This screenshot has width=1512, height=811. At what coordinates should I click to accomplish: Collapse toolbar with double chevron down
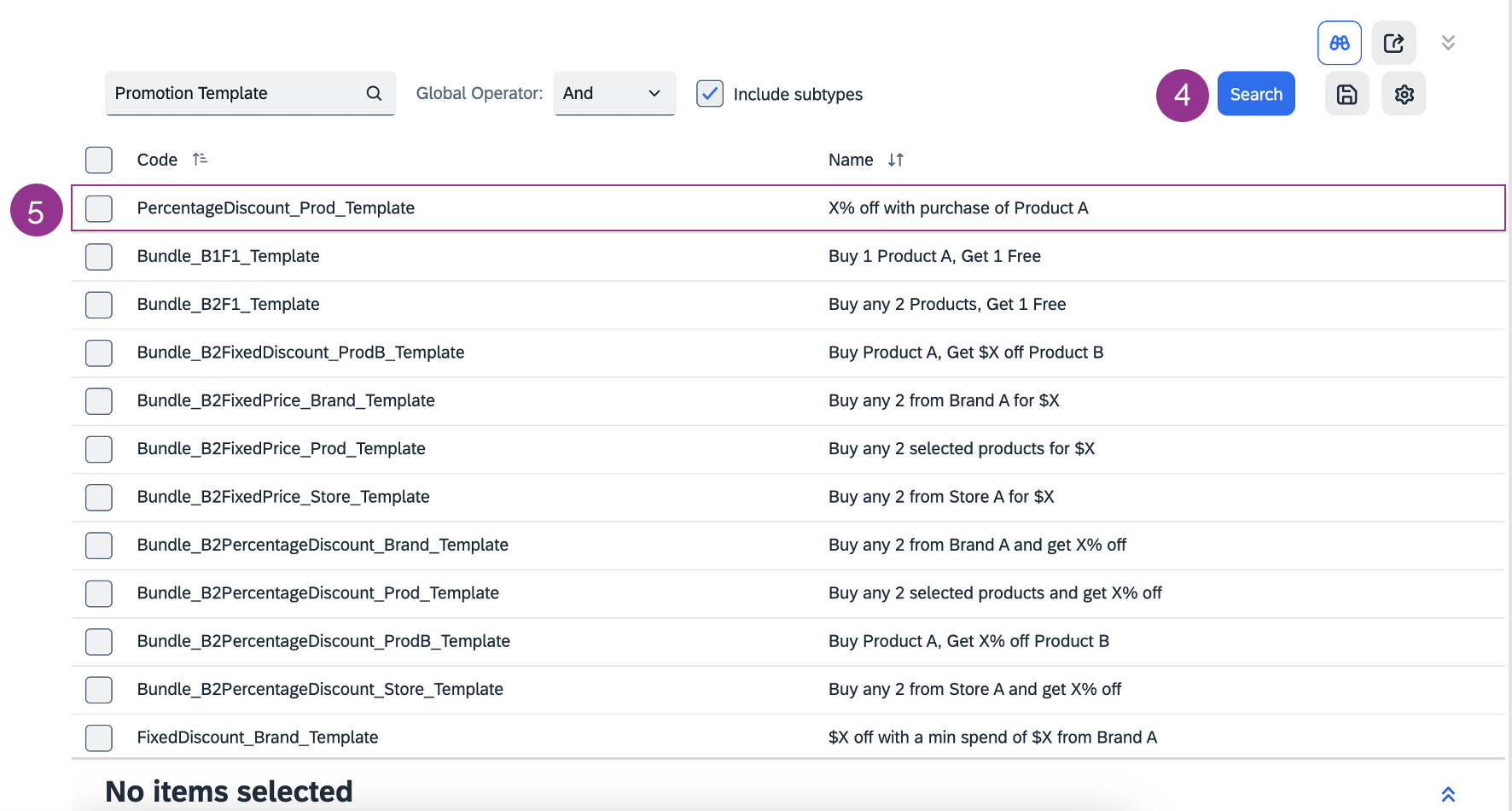point(1448,43)
